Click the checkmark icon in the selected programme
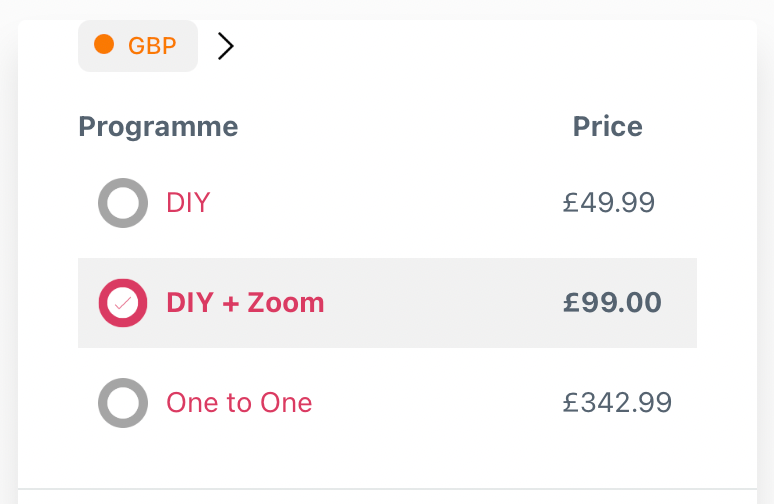 click(x=122, y=303)
